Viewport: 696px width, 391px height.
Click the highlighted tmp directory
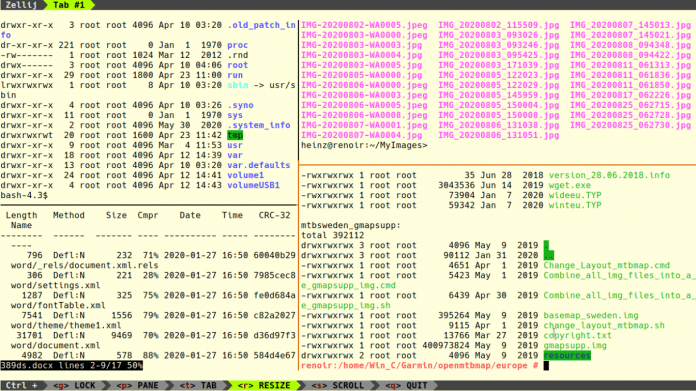235,135
